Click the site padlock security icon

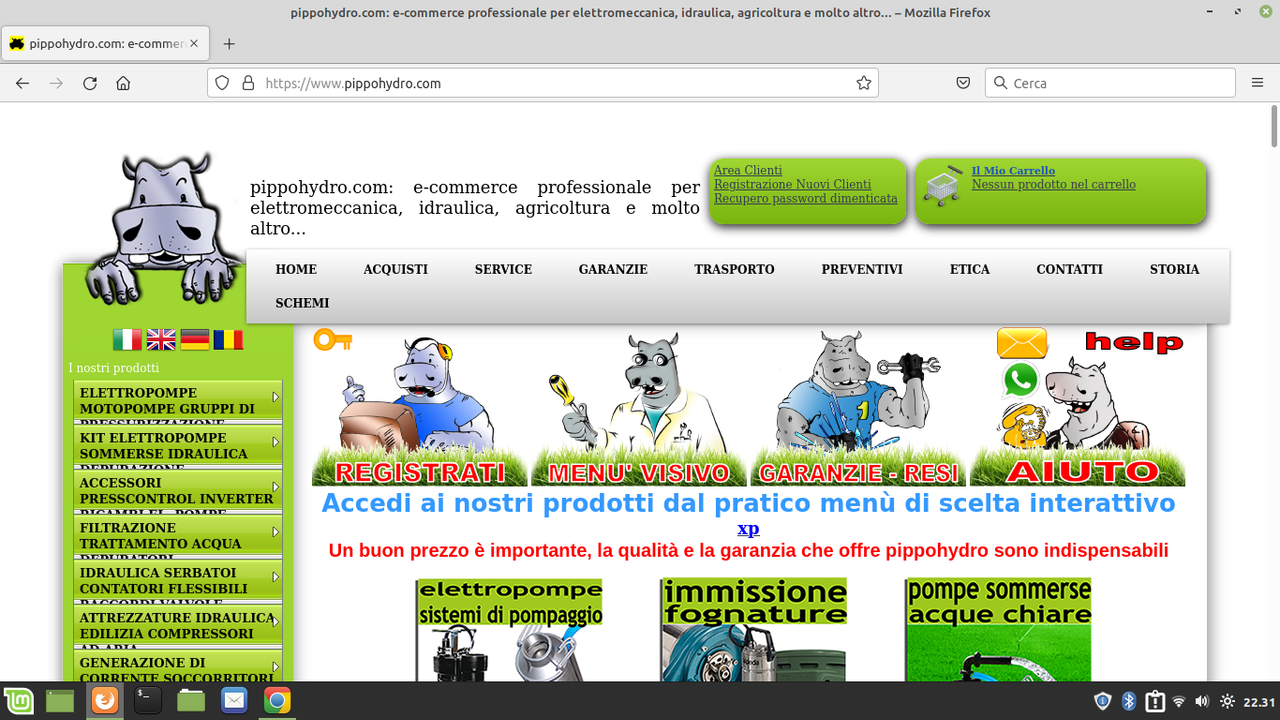click(248, 83)
